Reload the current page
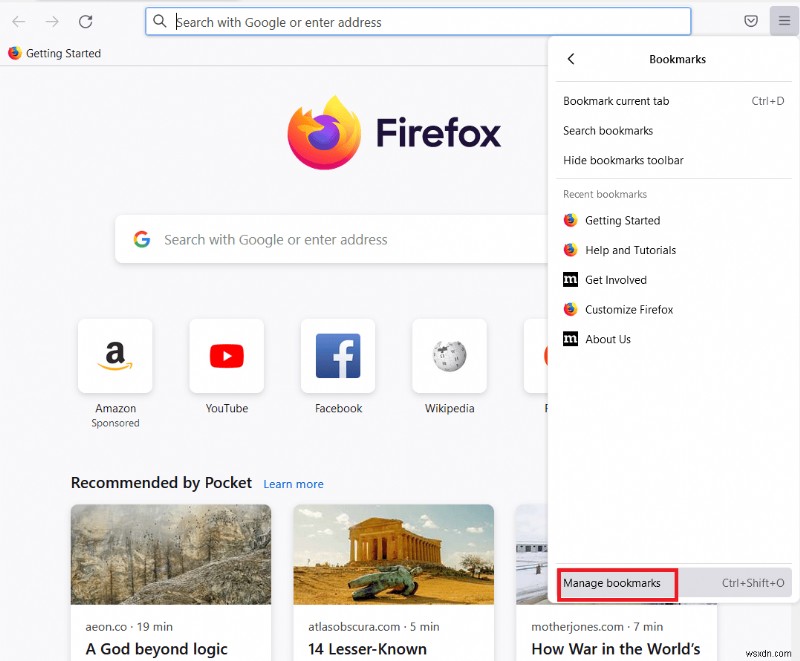This screenshot has width=800, height=661. coord(85,21)
